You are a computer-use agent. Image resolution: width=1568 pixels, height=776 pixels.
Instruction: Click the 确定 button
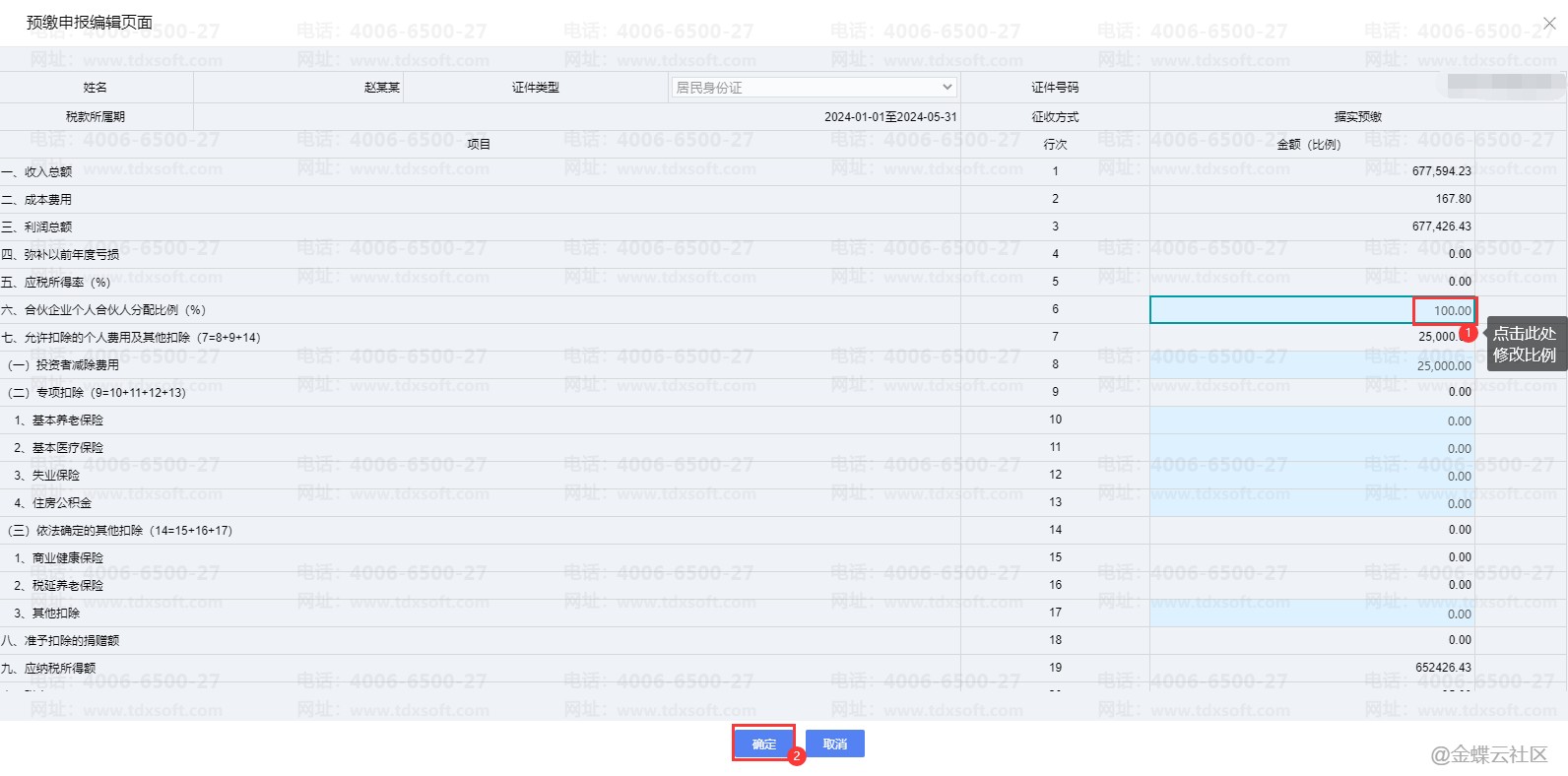coord(763,744)
